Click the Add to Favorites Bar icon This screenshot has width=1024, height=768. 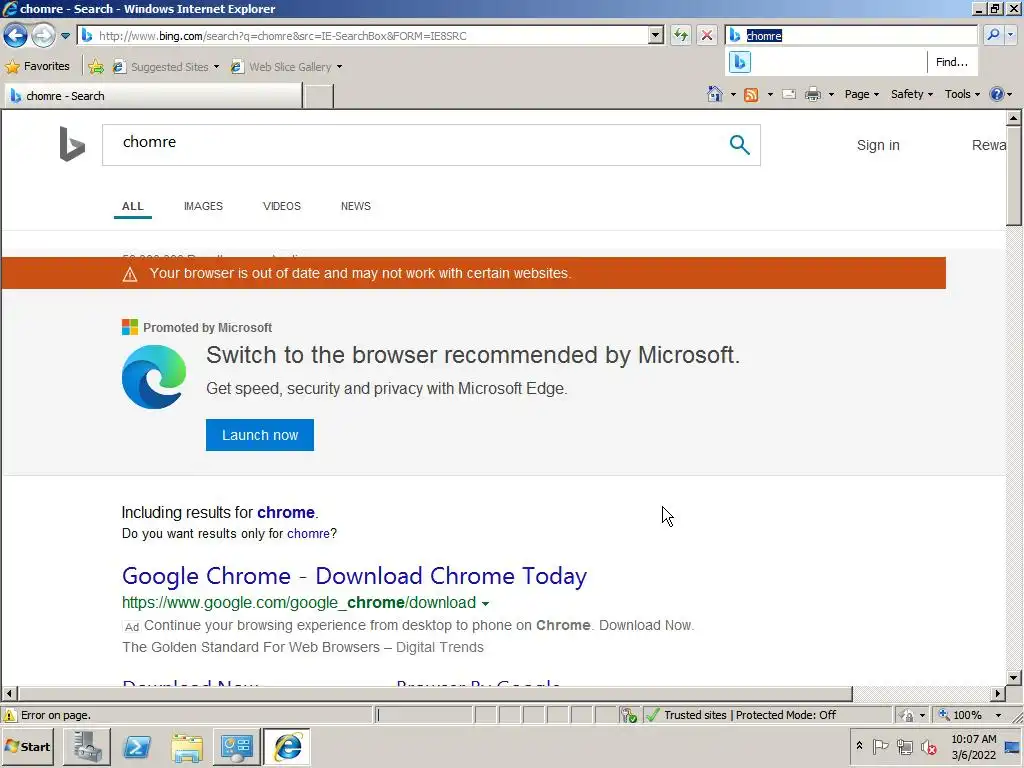[96, 67]
